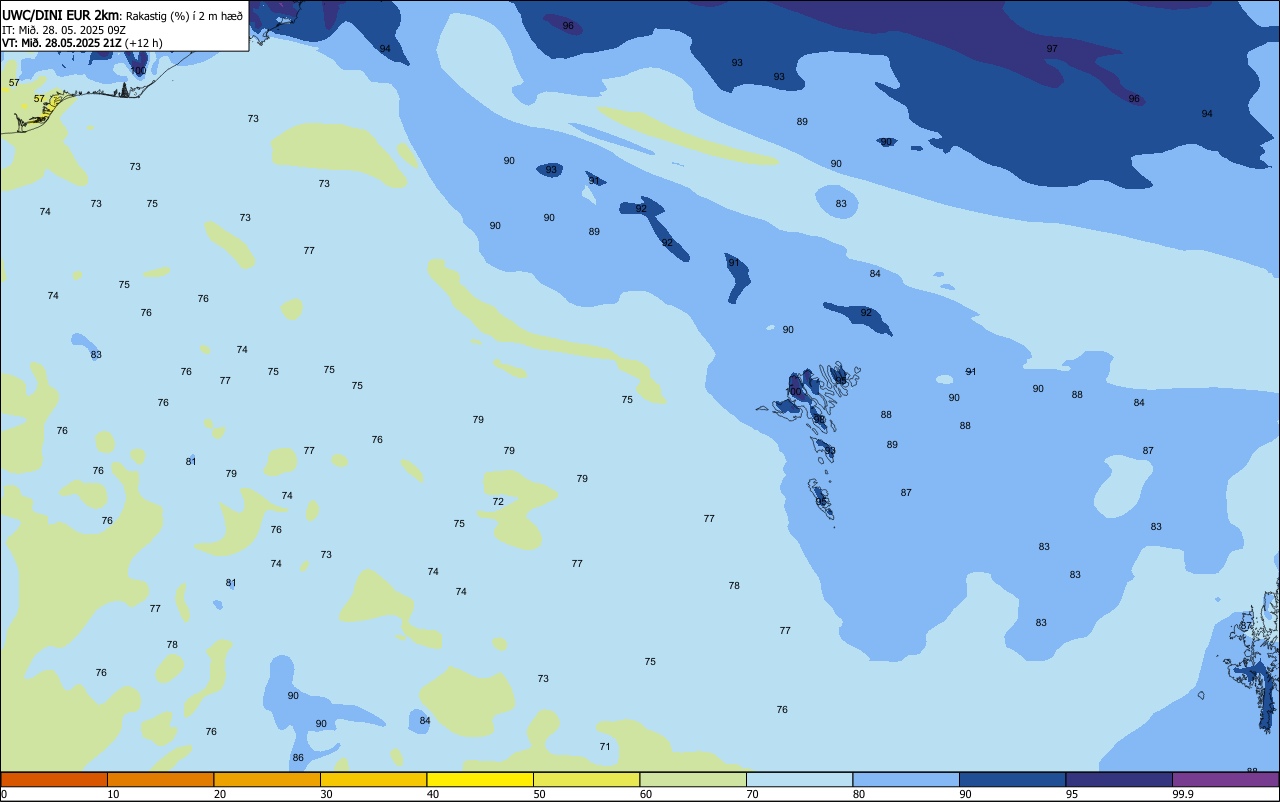Click the medium blue 80–90 legend swatch

(906, 779)
